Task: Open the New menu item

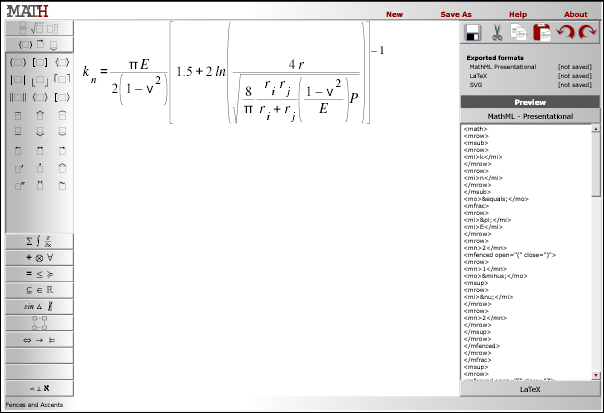Action: 394,14
